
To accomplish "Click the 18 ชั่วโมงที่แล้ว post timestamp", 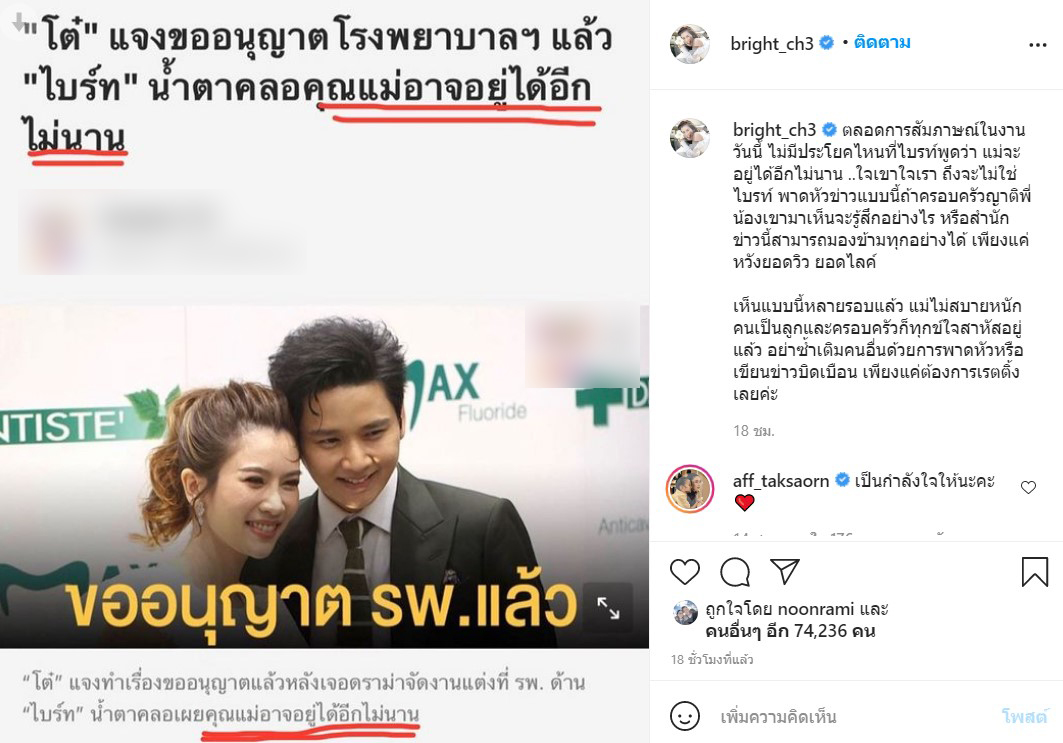I will [x=712, y=660].
